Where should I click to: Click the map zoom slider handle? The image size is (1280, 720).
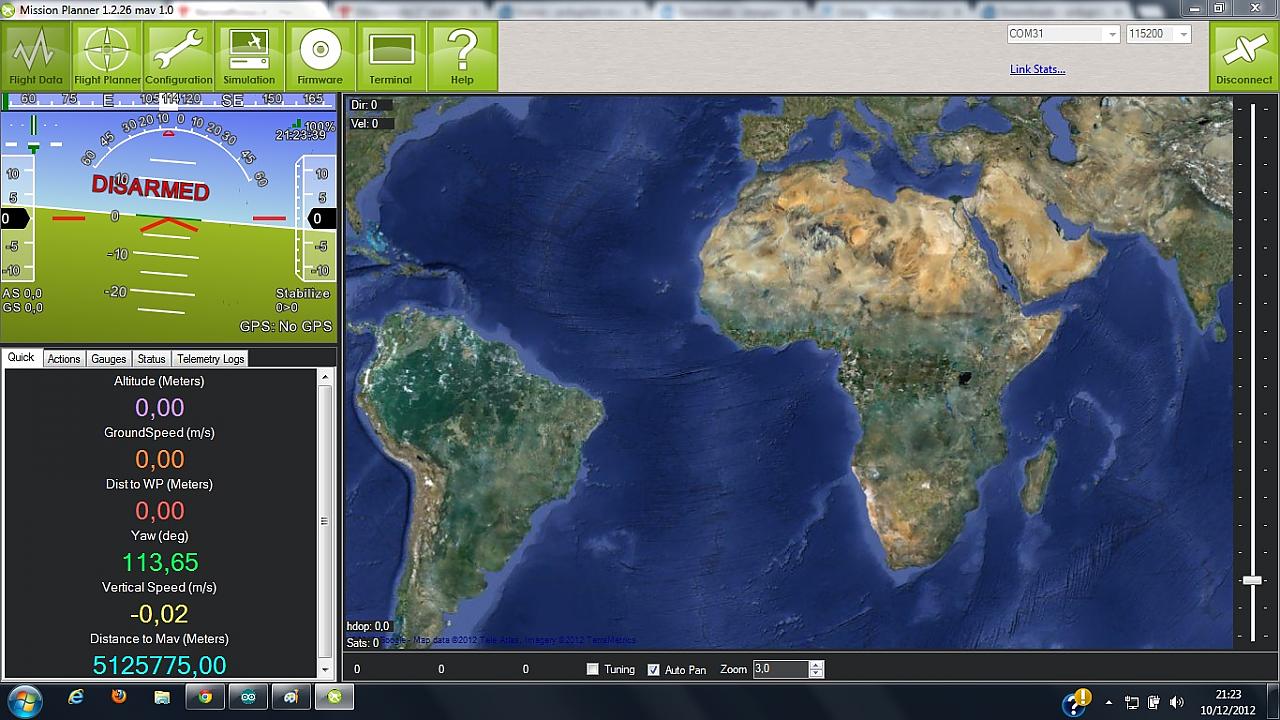[x=1252, y=580]
